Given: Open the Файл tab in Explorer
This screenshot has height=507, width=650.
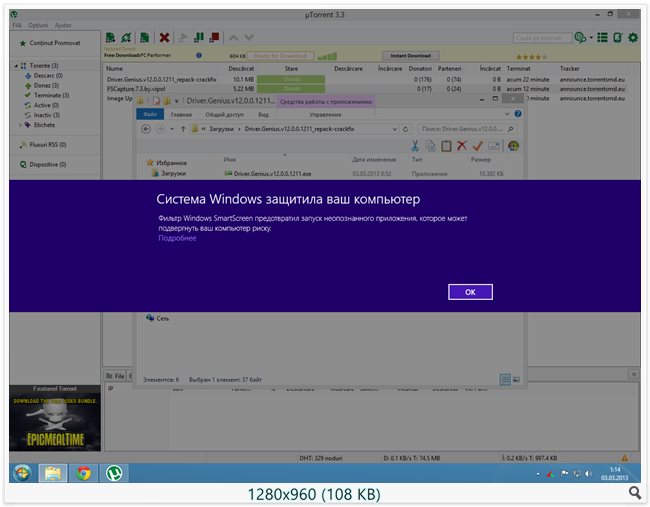Looking at the screenshot, I should coord(150,114).
